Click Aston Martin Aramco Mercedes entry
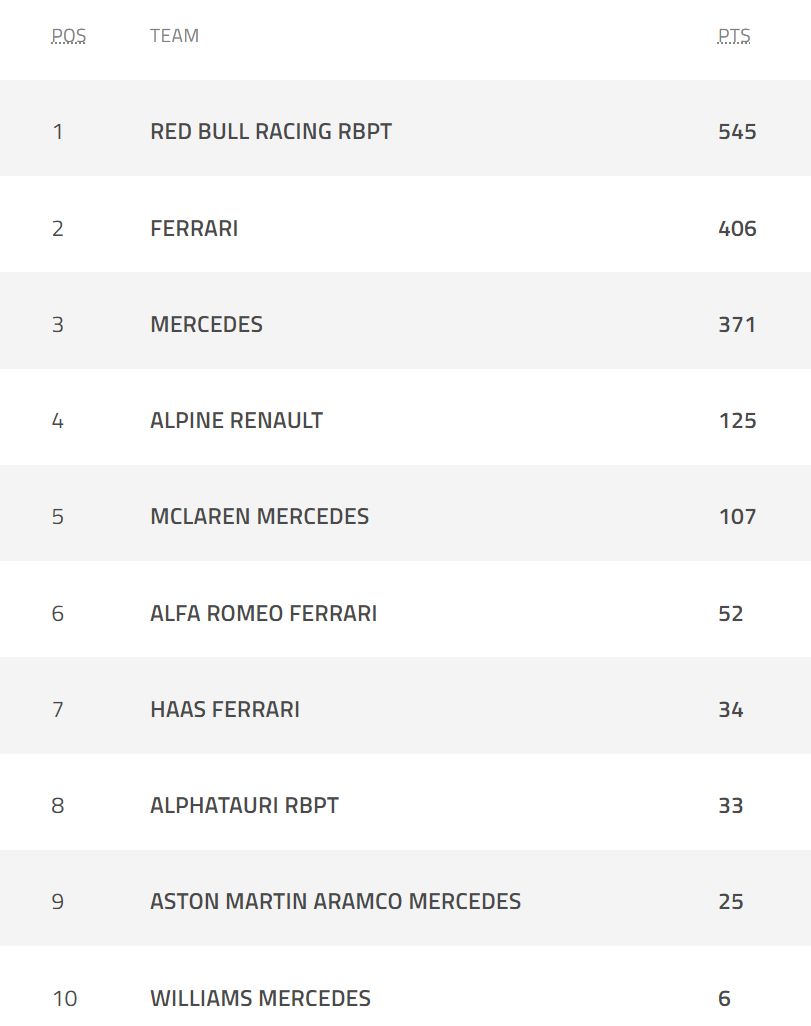 click(x=335, y=901)
